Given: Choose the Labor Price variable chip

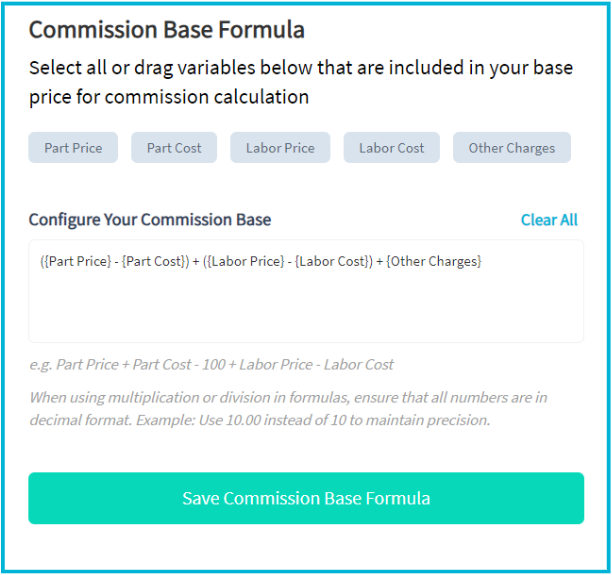Looking at the screenshot, I should tap(280, 148).
